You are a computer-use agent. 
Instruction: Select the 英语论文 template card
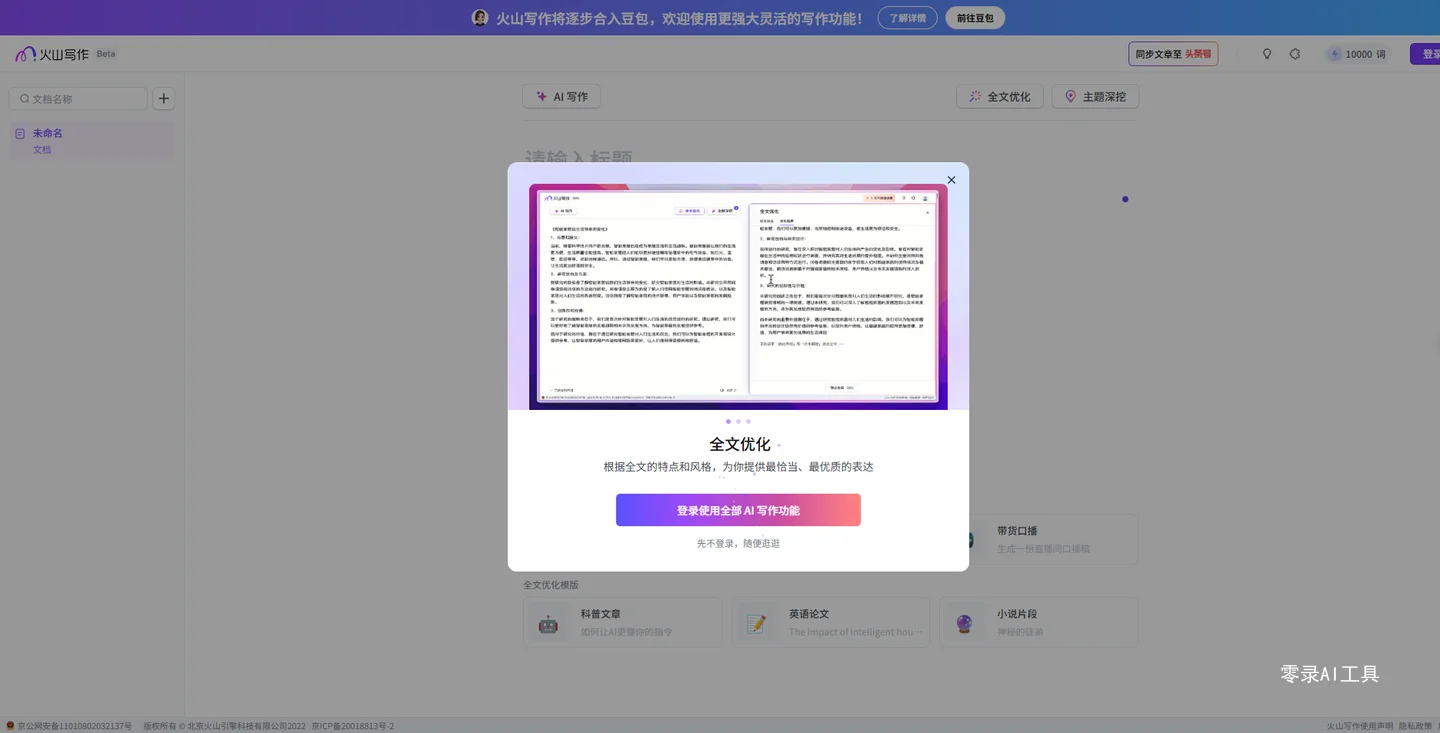(830, 622)
